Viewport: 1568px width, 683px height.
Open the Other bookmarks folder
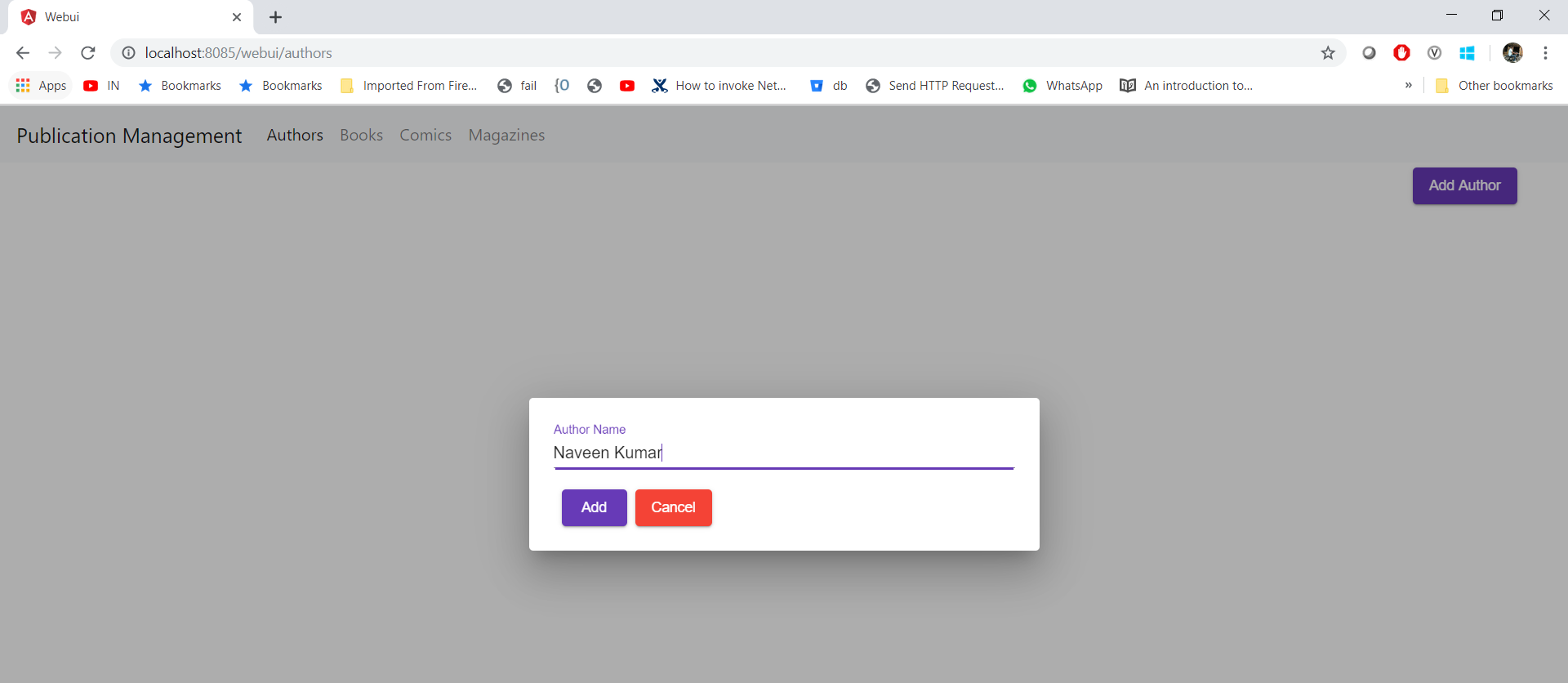[x=1494, y=86]
